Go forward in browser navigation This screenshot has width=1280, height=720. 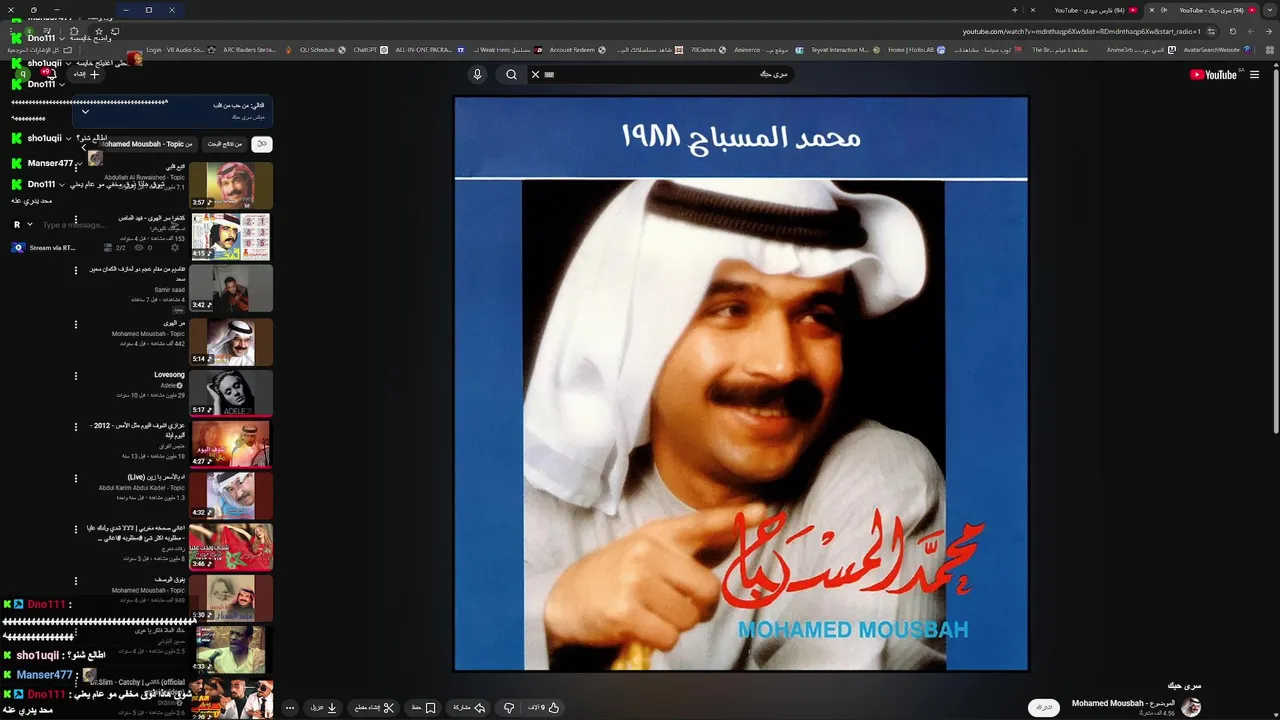pos(1251,31)
